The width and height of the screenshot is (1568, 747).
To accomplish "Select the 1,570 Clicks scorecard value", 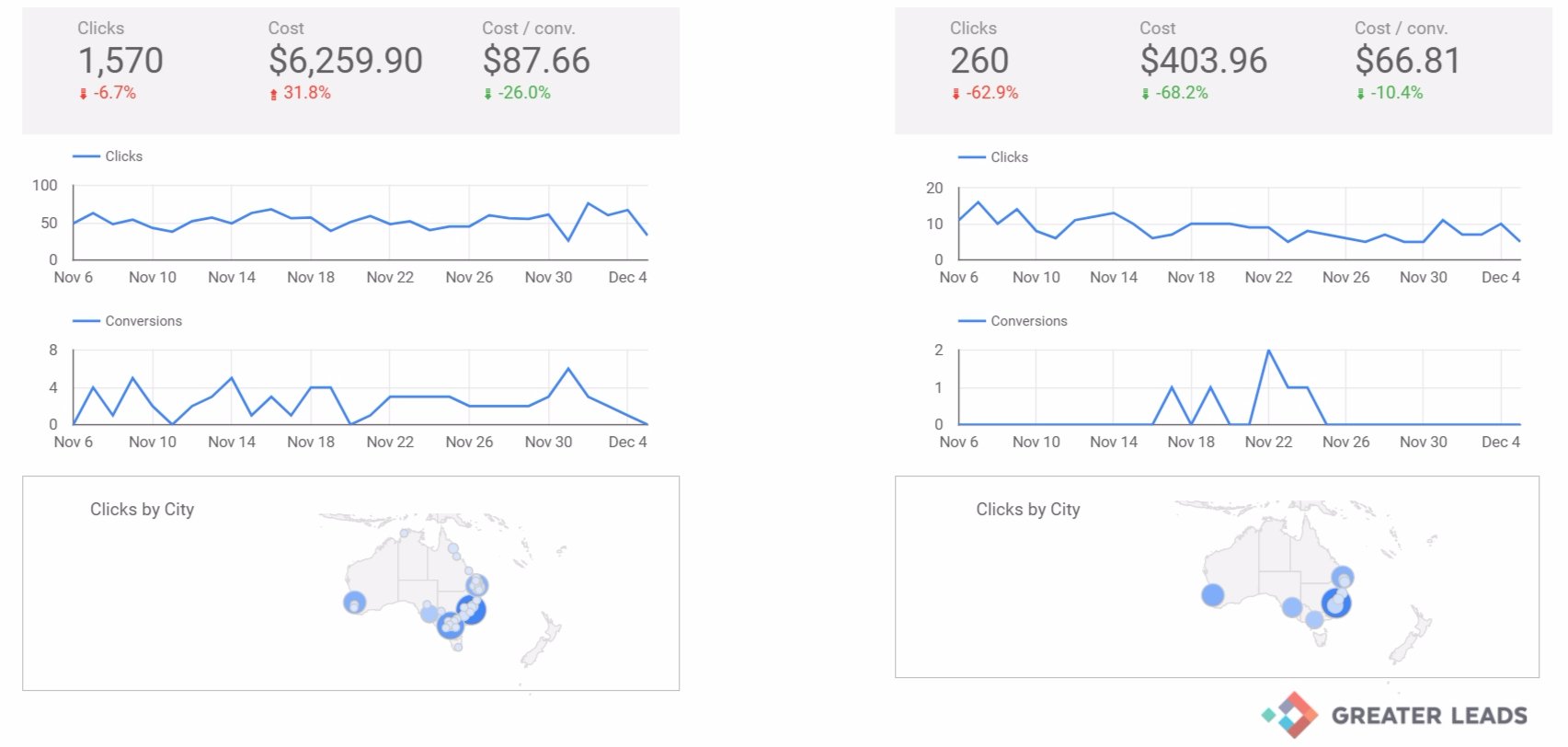I will pyautogui.click(x=120, y=61).
